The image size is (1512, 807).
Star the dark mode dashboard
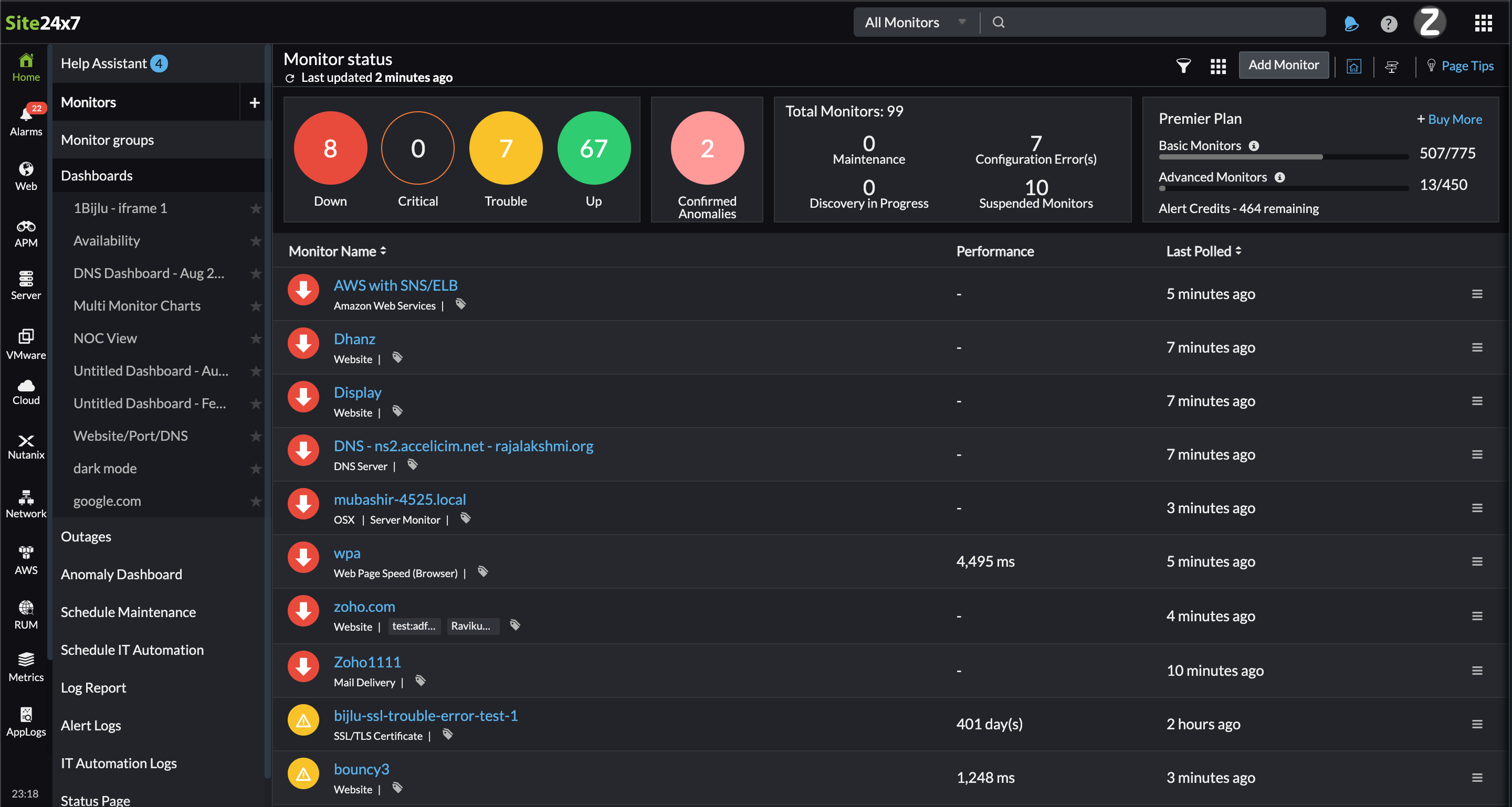[255, 469]
